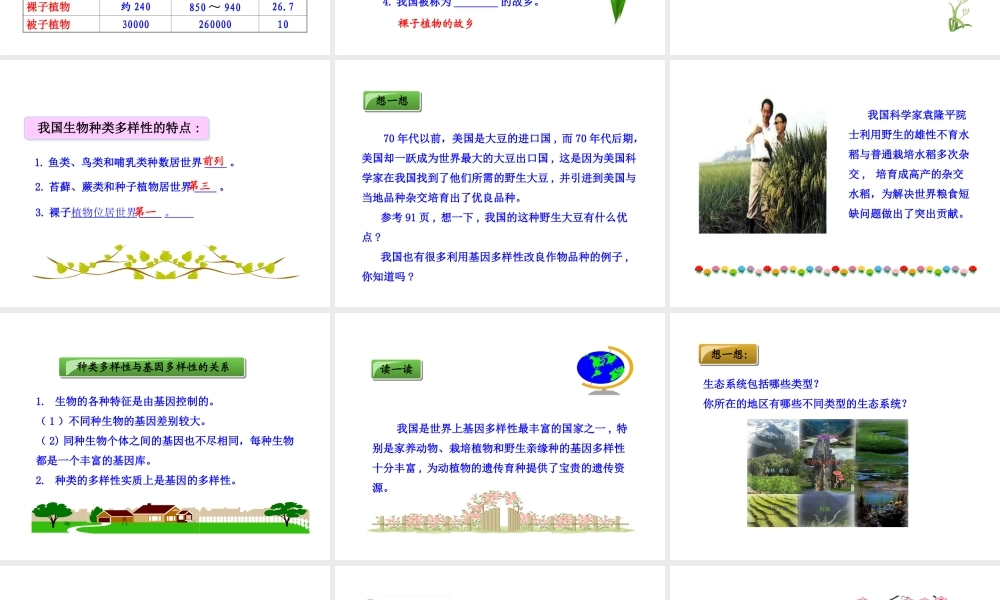
Task: Click the colorful flower row border
Action: 835,271
